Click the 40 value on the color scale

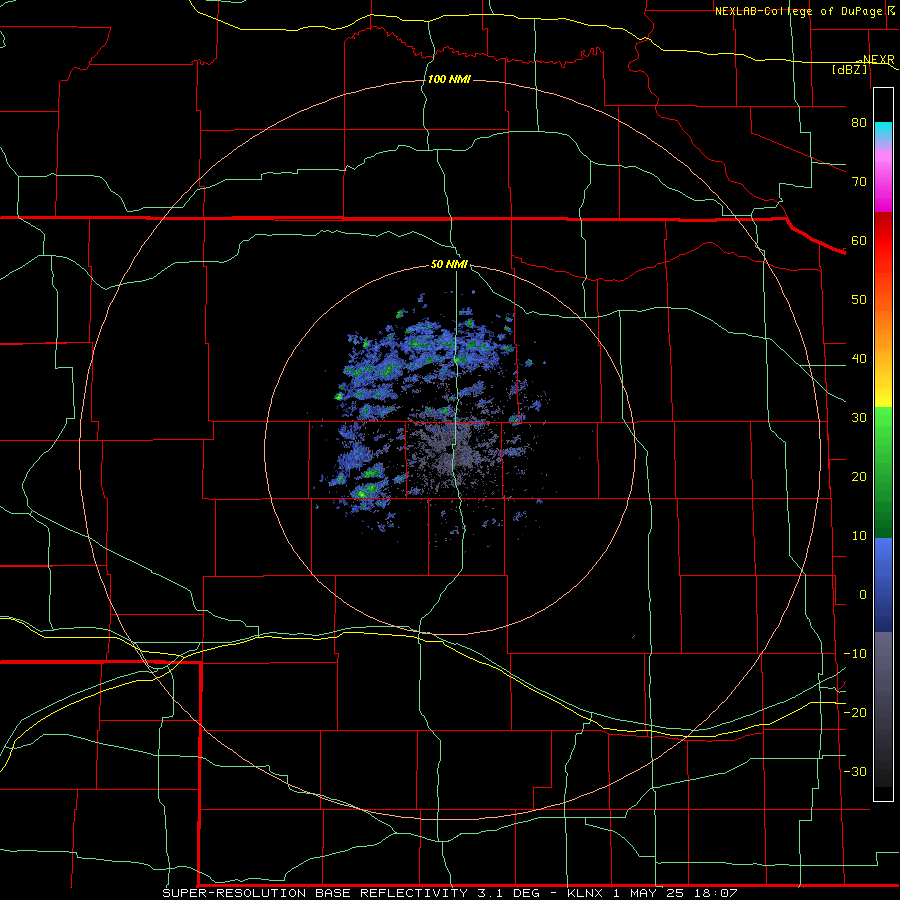(859, 359)
